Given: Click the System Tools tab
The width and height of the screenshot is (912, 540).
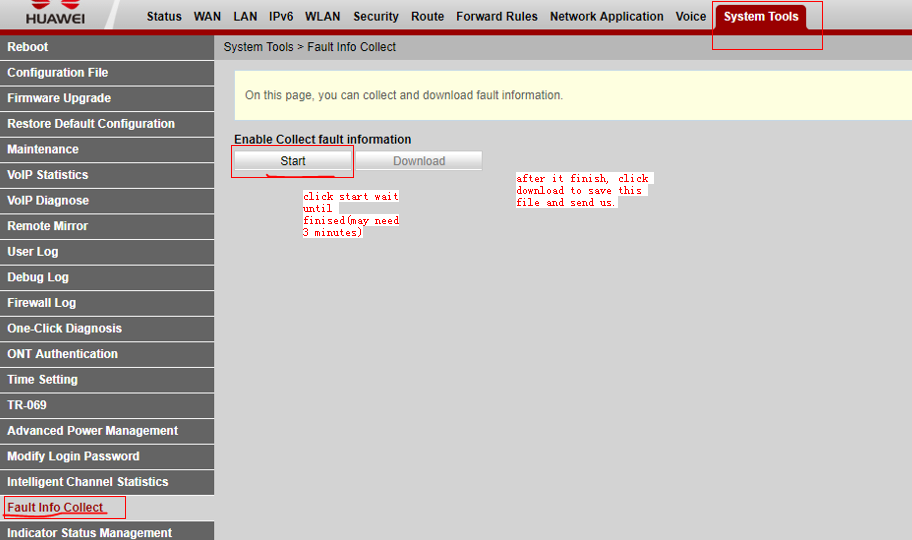Looking at the screenshot, I should click(x=761, y=17).
